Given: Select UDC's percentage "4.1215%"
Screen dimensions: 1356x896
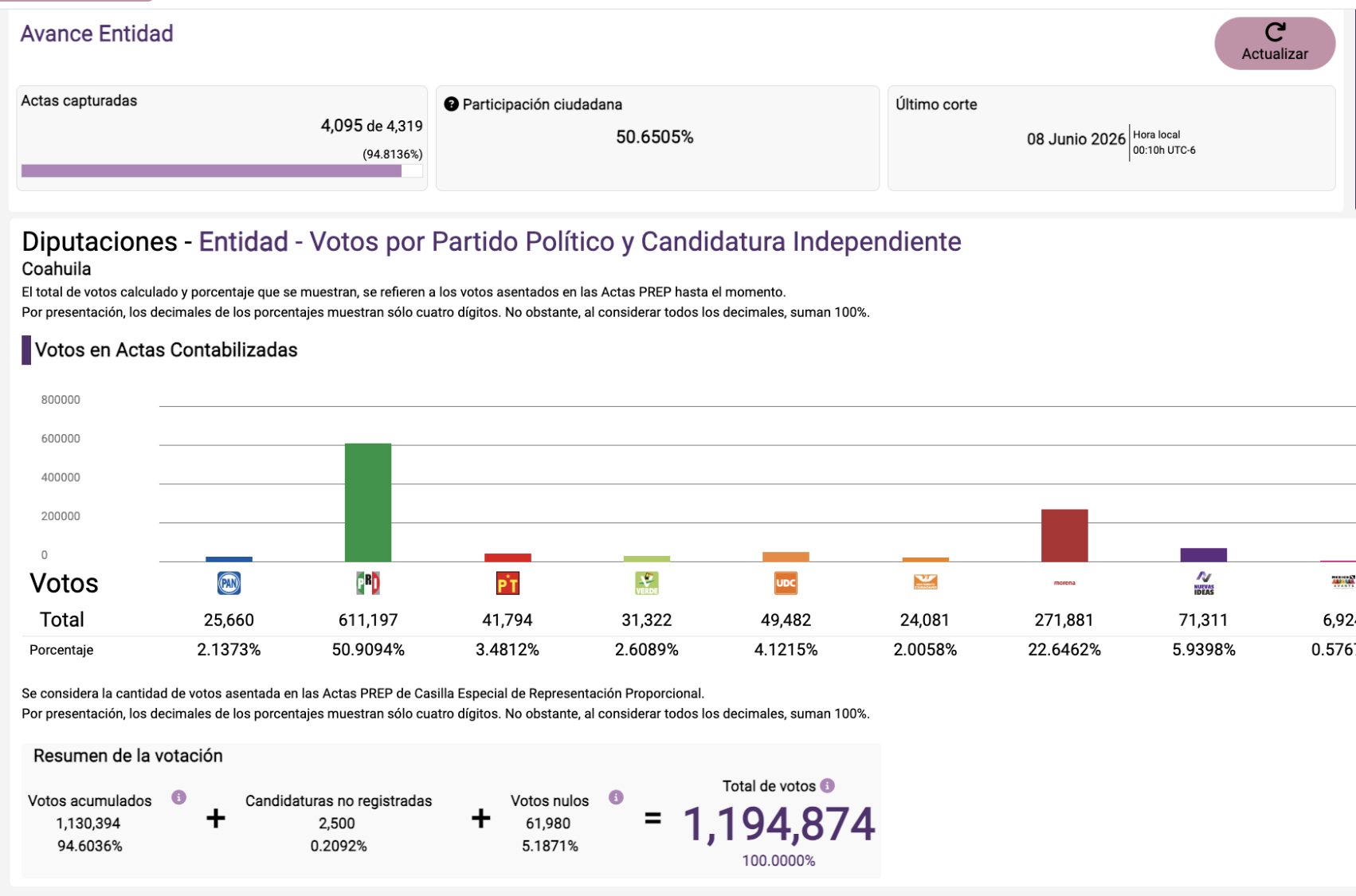Looking at the screenshot, I should pos(786,650).
